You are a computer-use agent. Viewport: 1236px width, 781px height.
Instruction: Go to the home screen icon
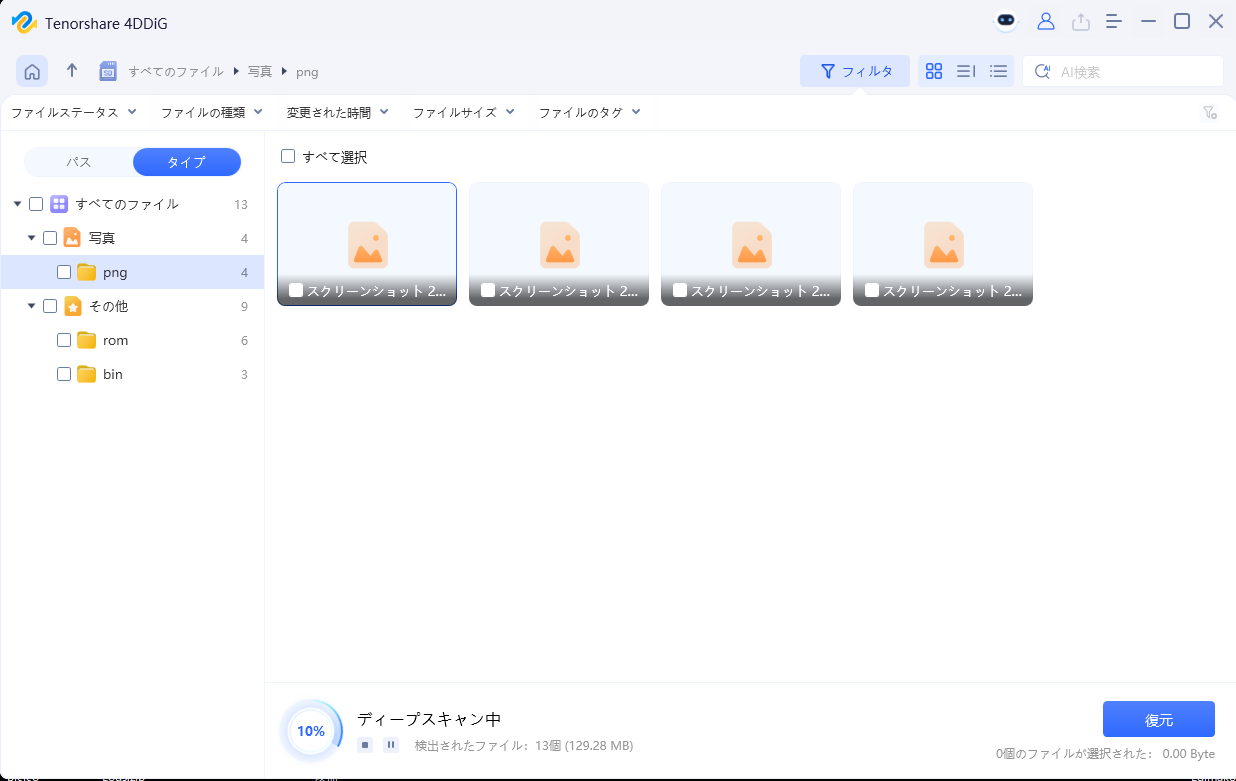(32, 71)
